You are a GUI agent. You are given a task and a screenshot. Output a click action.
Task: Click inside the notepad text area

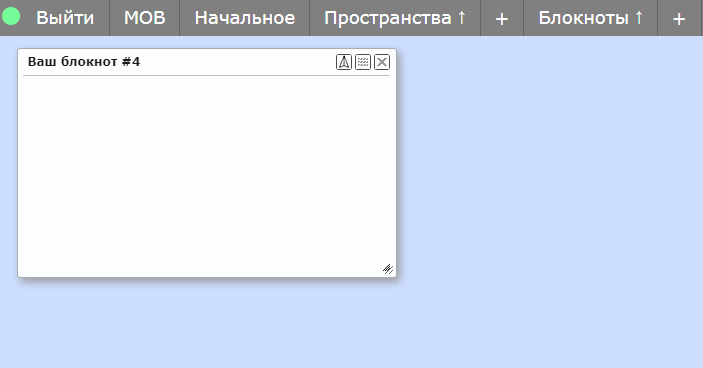(207, 176)
